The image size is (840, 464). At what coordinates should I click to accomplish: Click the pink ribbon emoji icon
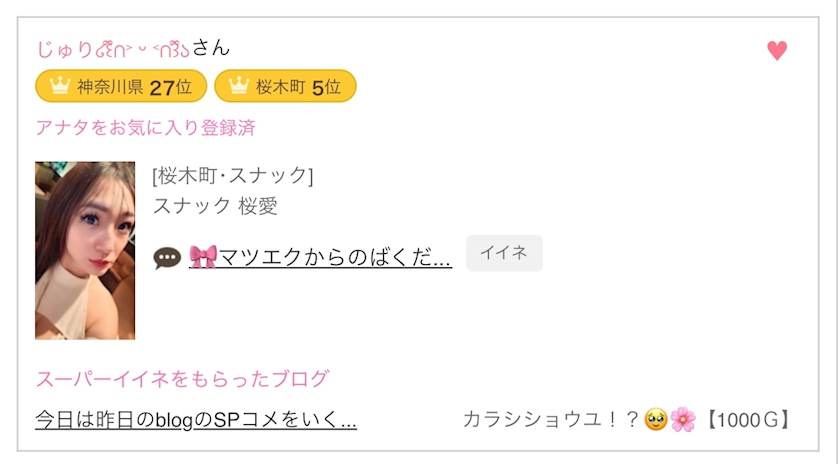pyautogui.click(x=203, y=257)
